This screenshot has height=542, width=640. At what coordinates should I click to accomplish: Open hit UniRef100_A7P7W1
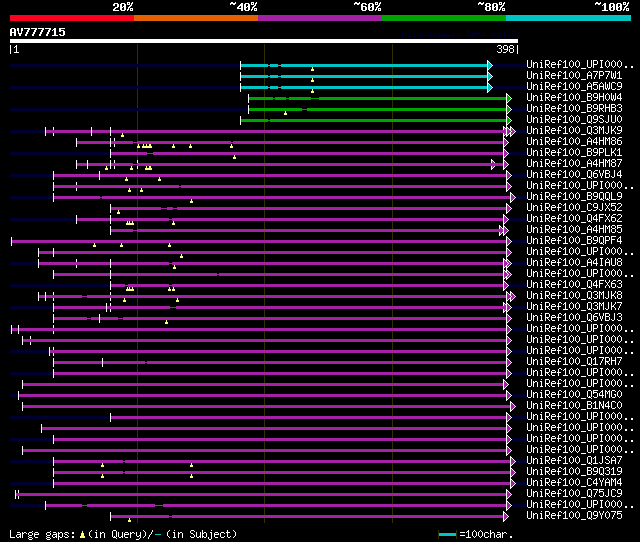[574, 76]
